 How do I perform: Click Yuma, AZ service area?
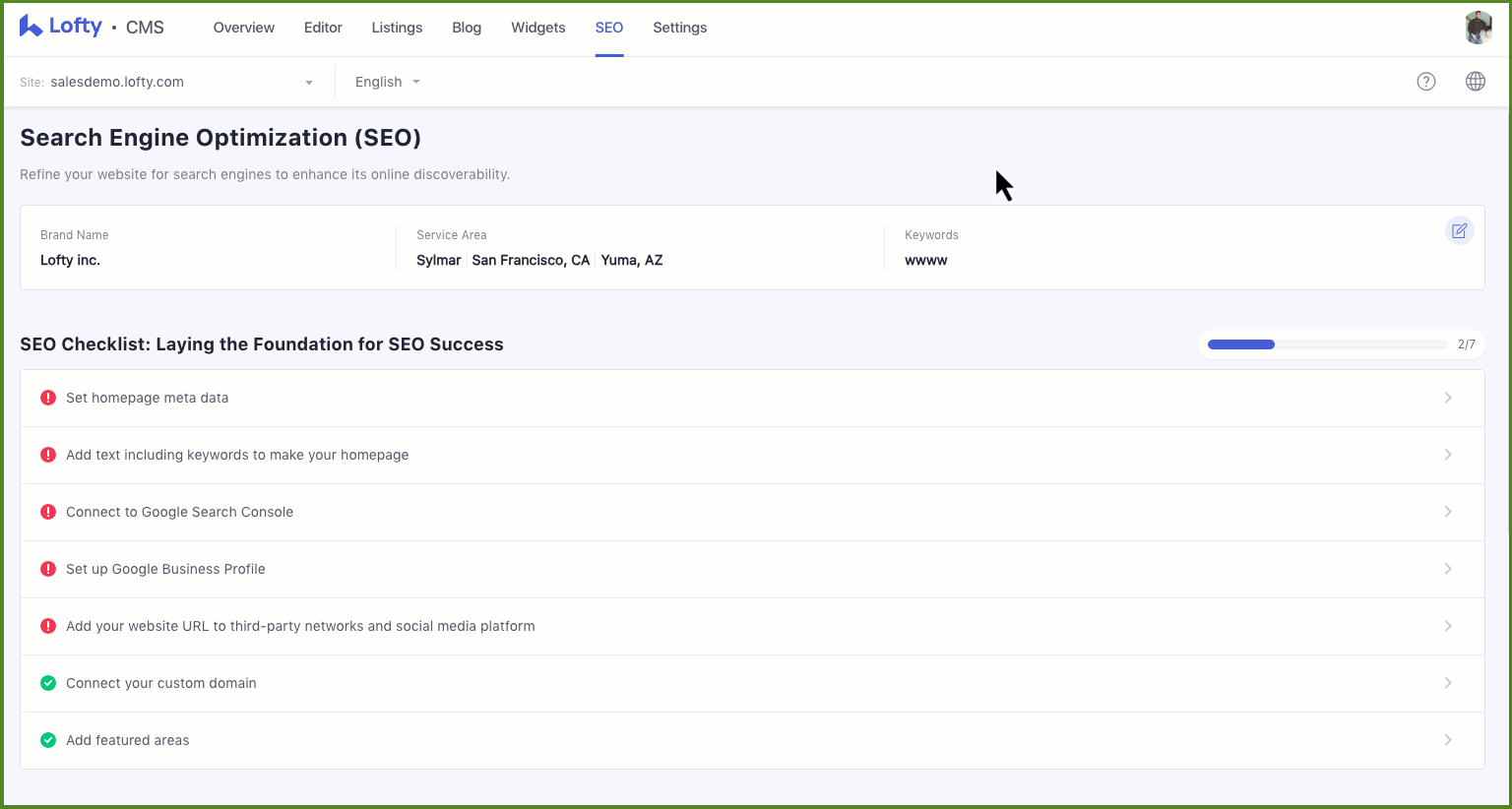632,260
